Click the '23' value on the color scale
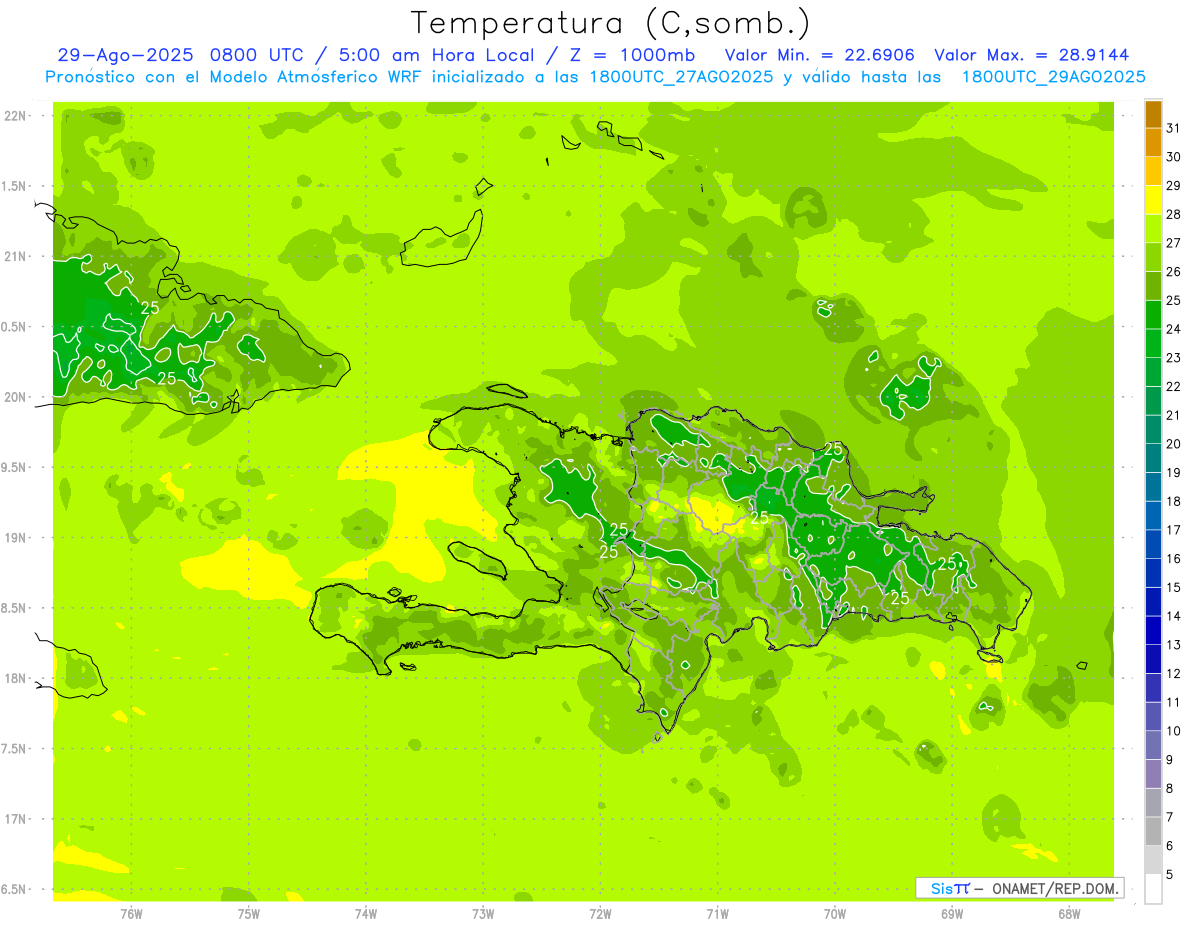Screen dimensions: 1200x927 click(x=1174, y=358)
